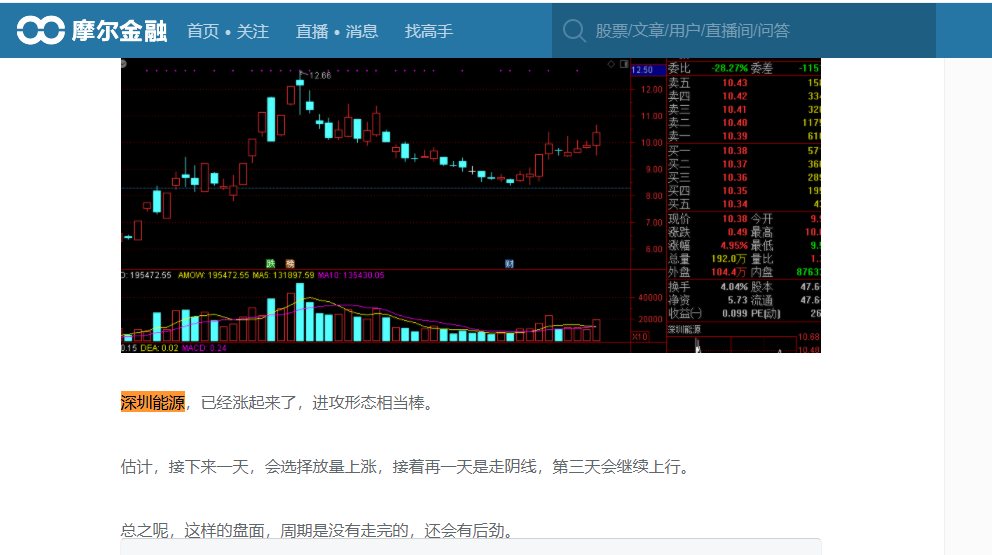The image size is (992, 555).
Task: Click the blue 财 marker under the chart
Action: pos(509,263)
